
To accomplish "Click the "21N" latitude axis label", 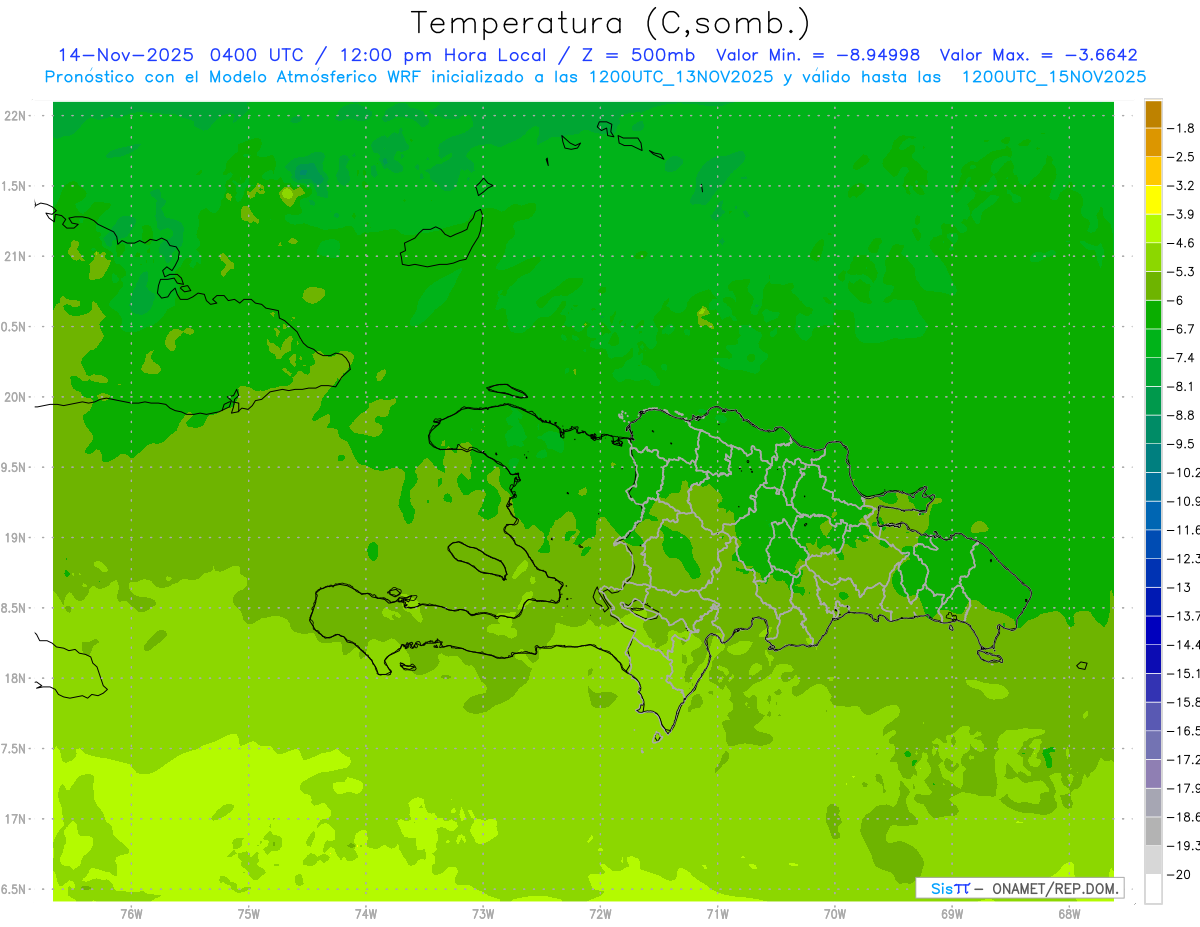I will tap(15, 257).
